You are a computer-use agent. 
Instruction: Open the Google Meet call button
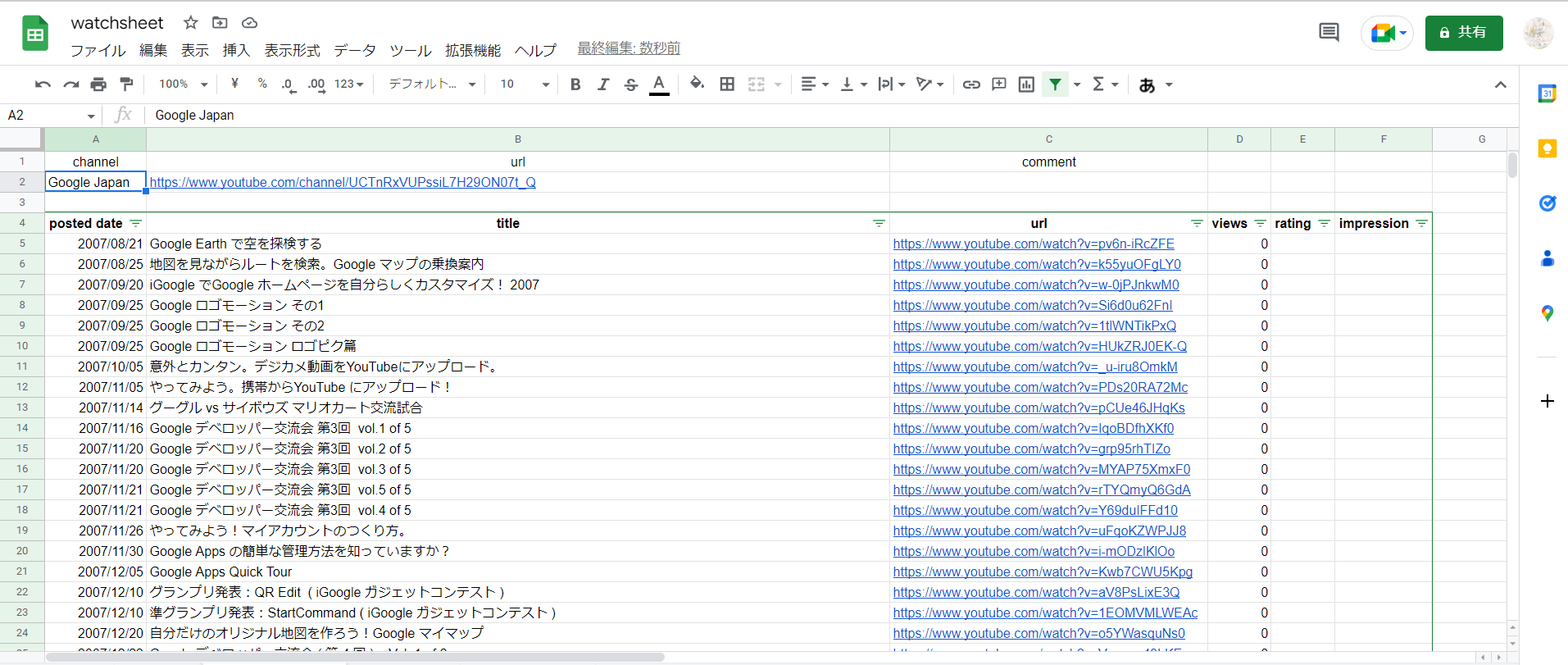pos(1388,33)
